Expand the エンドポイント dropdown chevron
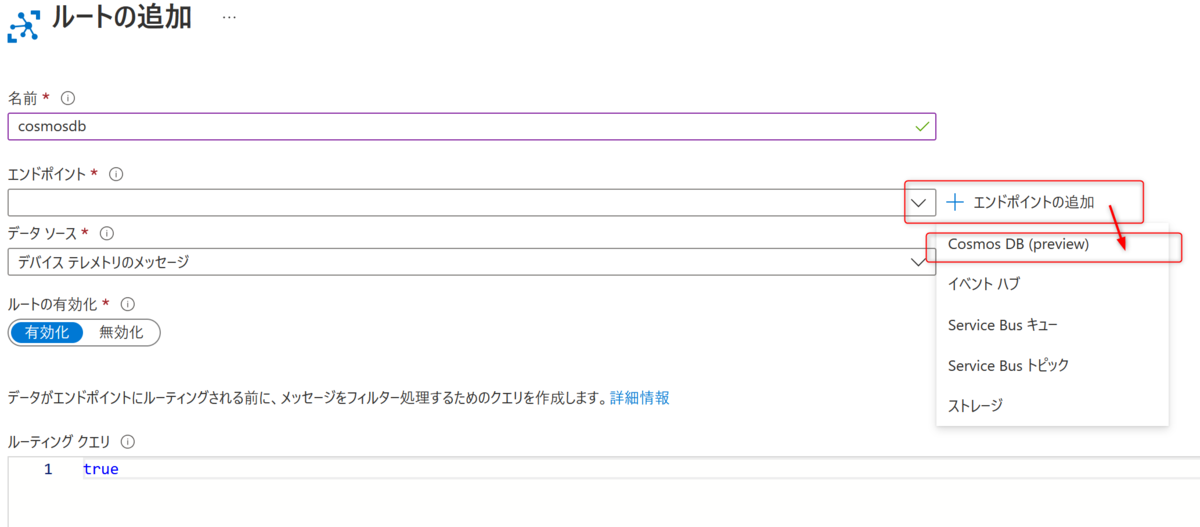 tap(920, 202)
